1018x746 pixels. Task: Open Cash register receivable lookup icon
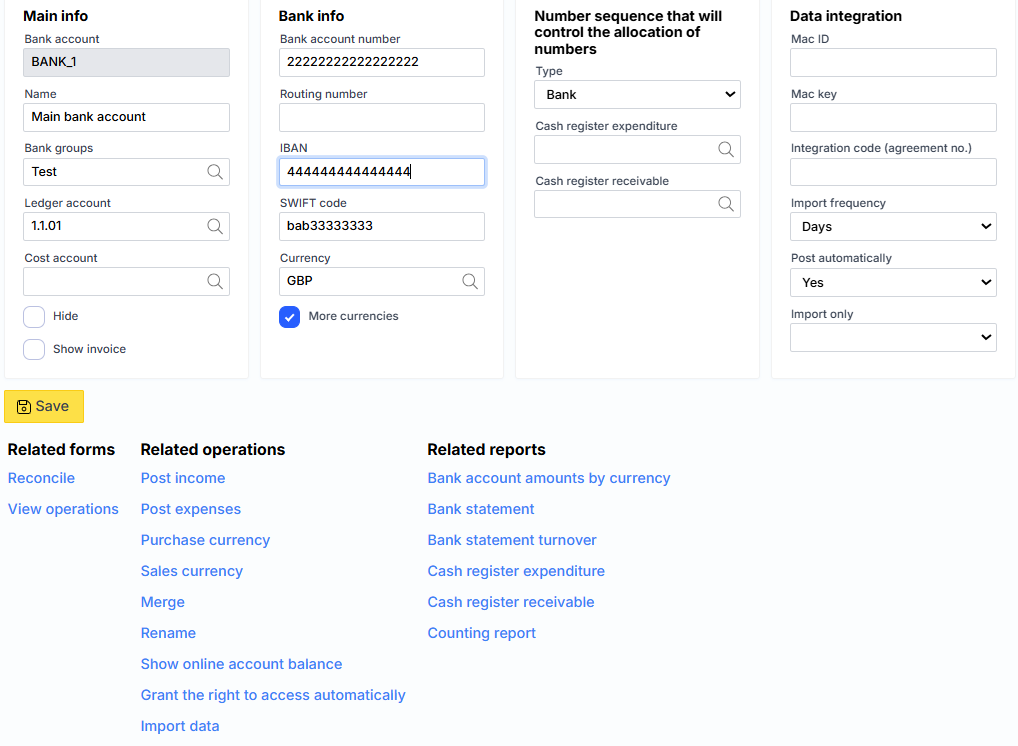(x=726, y=204)
